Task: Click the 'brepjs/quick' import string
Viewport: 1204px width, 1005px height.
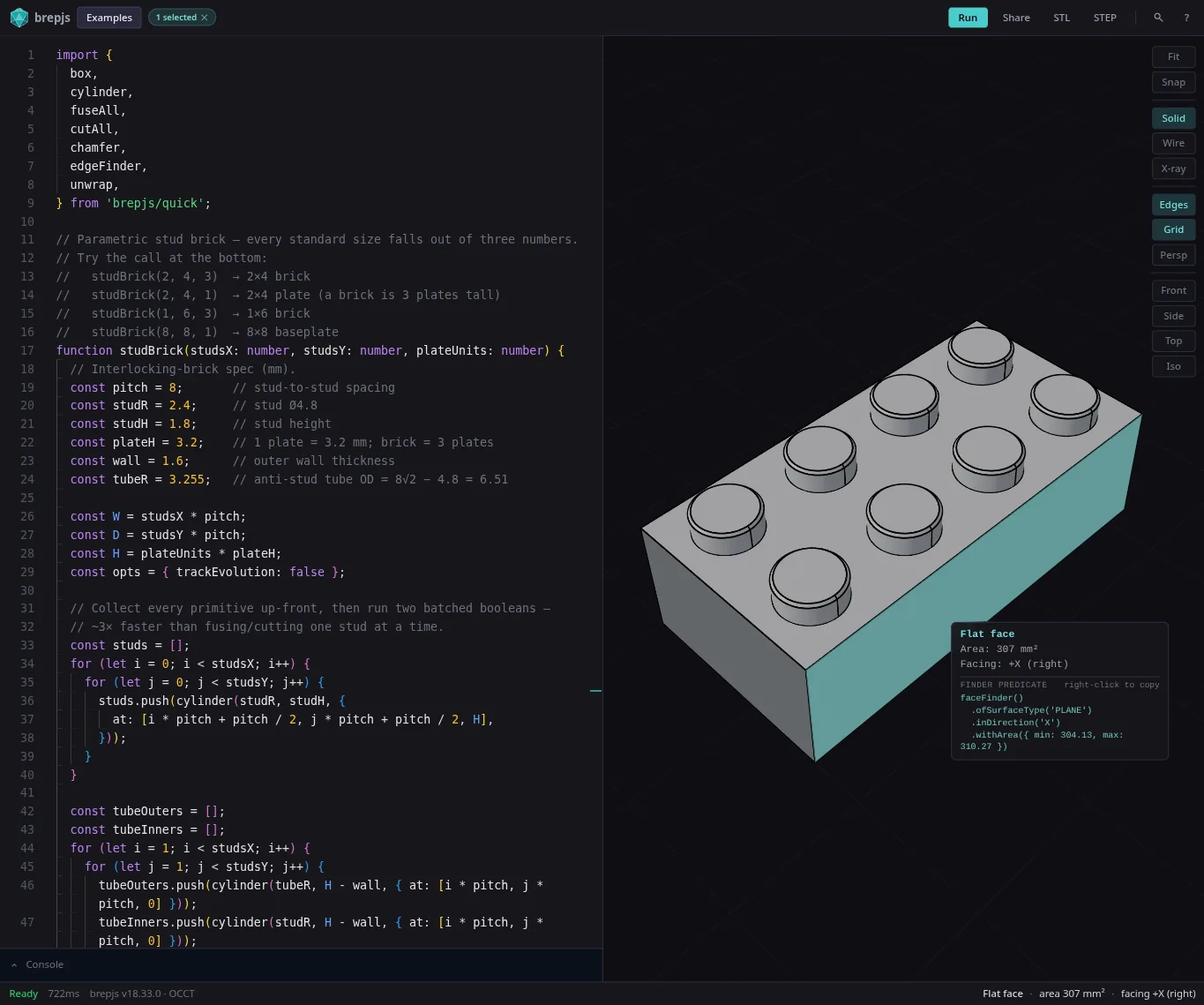Action: coord(155,203)
